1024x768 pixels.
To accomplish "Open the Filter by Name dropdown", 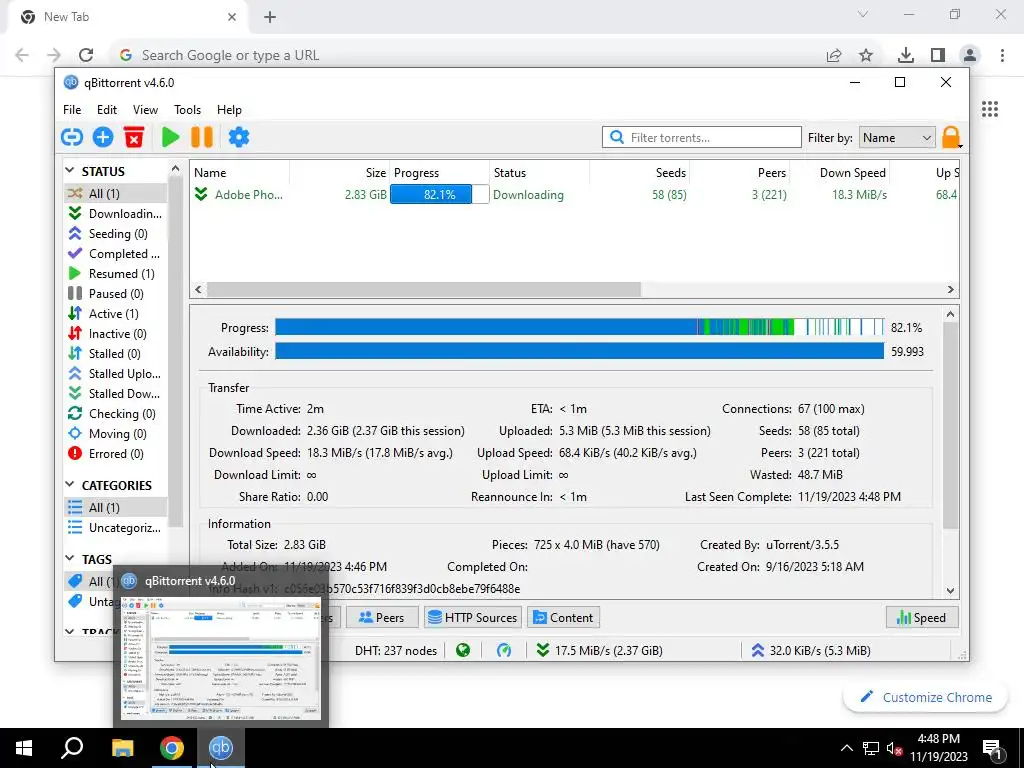I will click(x=897, y=138).
